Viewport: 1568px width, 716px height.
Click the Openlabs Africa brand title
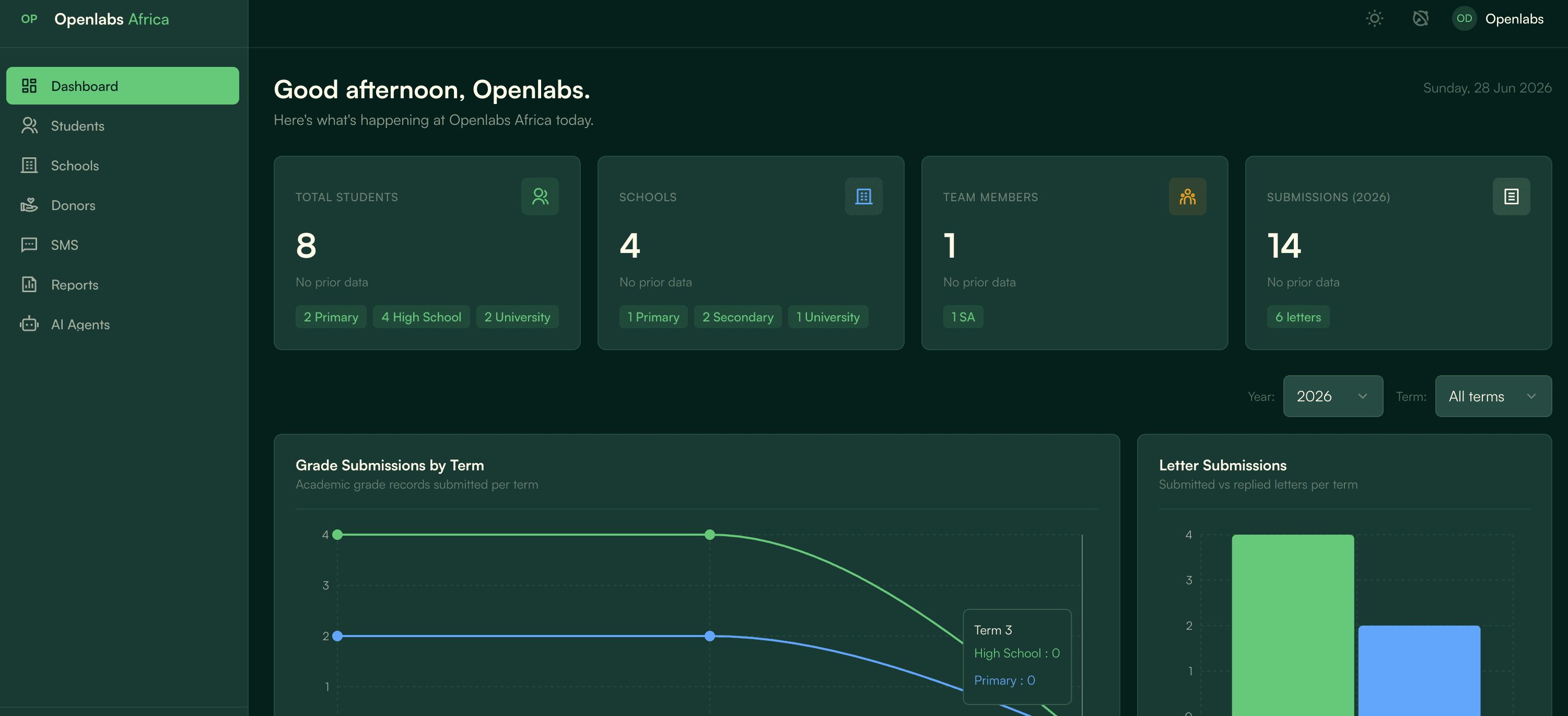click(111, 19)
